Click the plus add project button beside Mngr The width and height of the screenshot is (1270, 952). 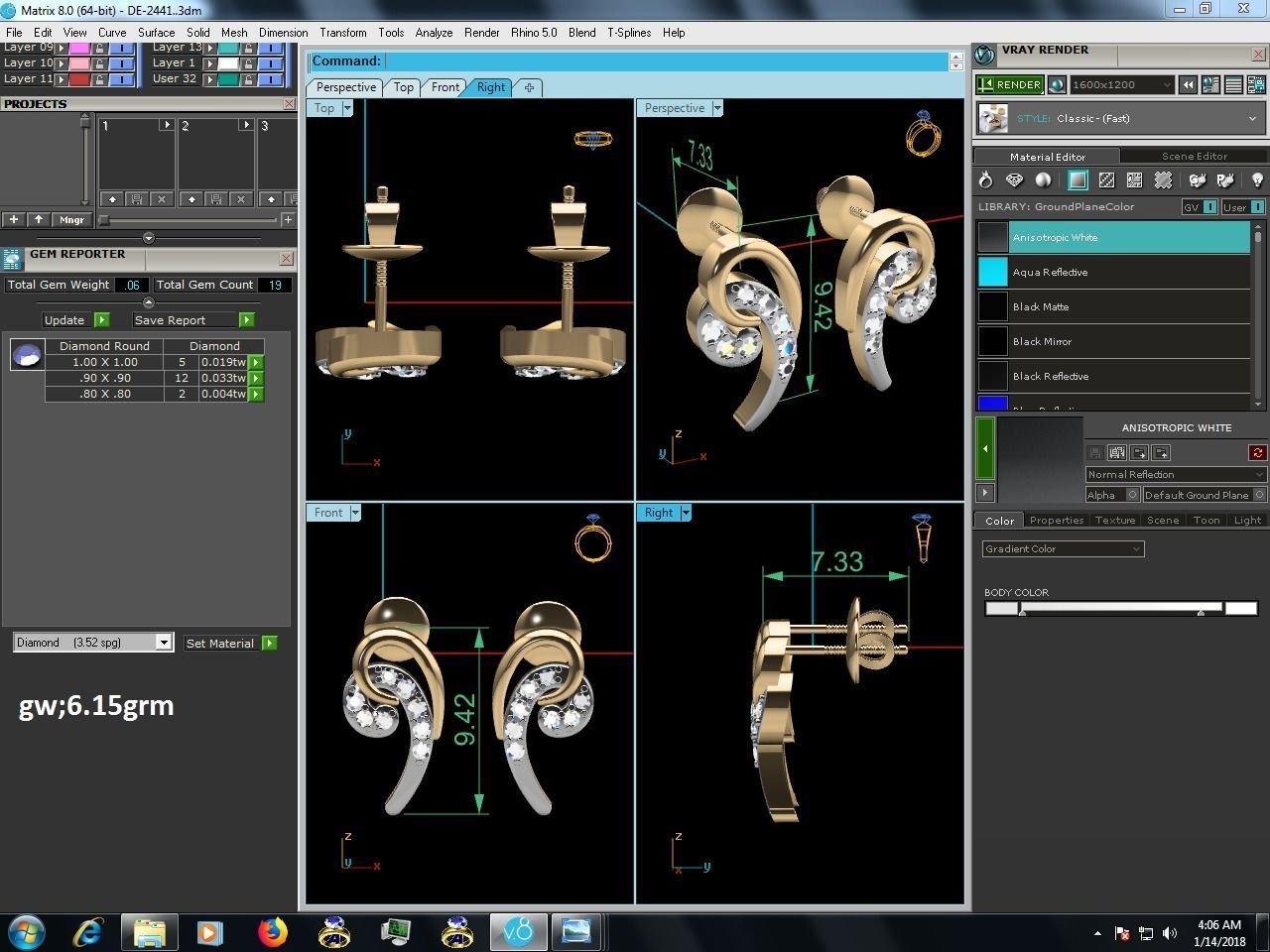(14, 220)
